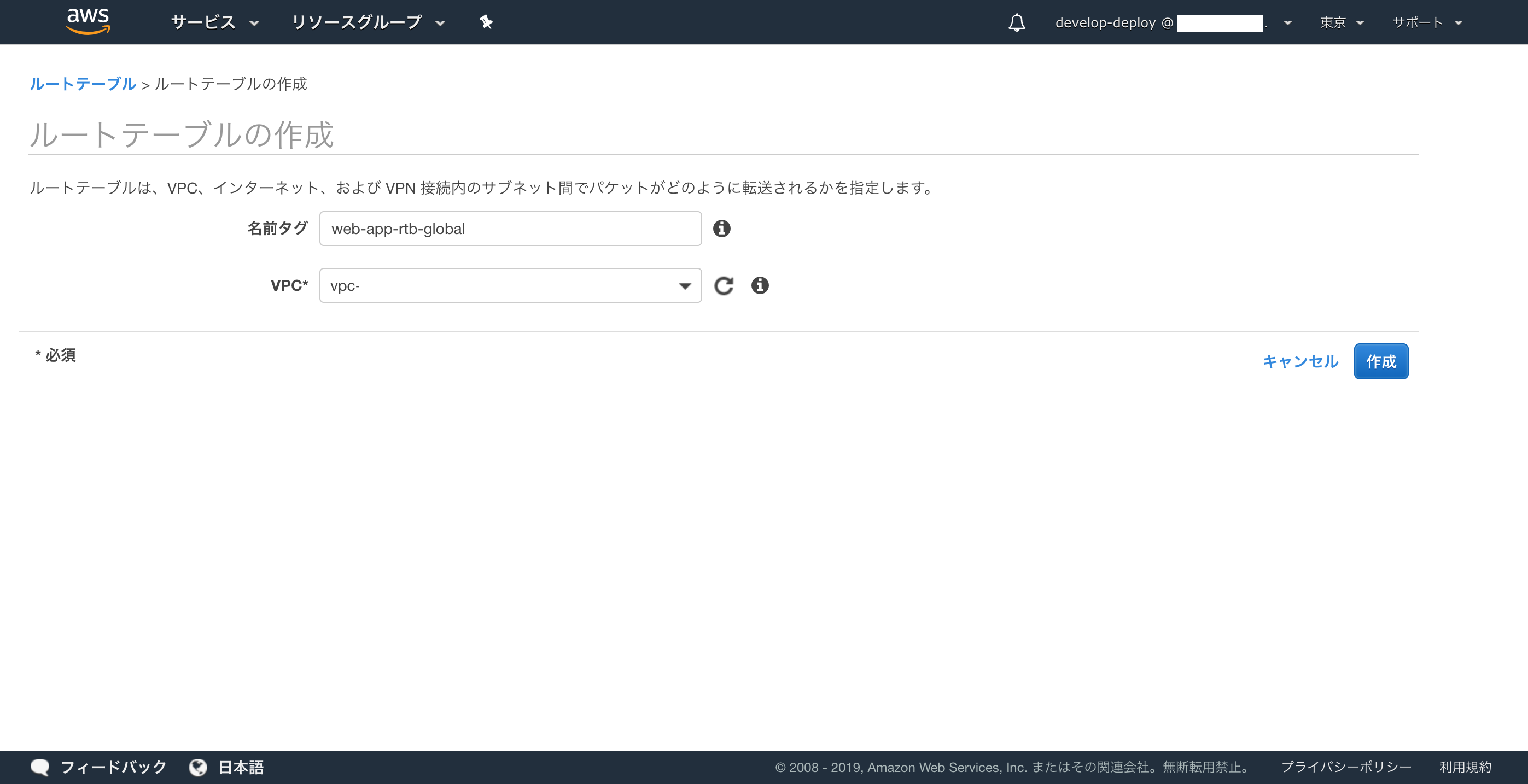Refresh the VPC list with reload icon

pos(723,286)
